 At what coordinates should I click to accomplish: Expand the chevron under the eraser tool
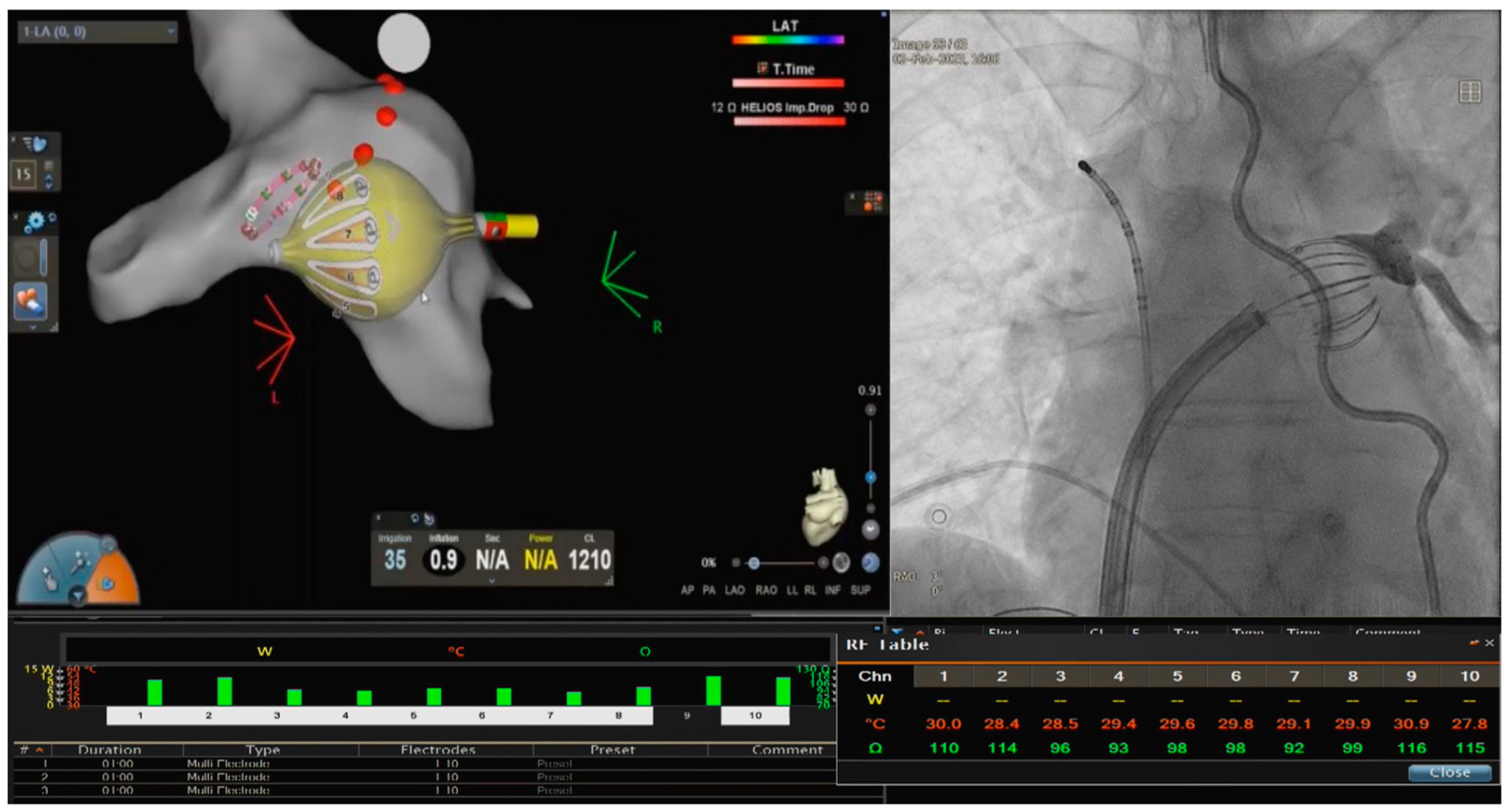coord(33,328)
